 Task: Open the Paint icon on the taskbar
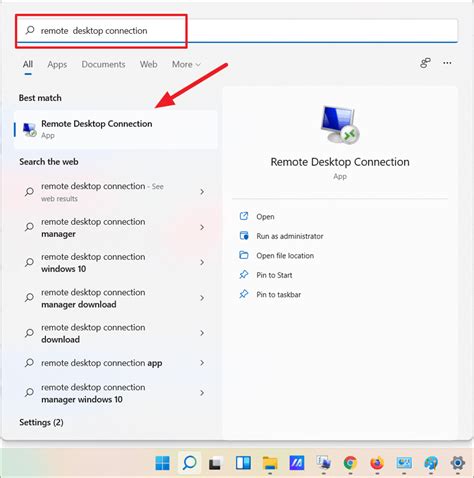431,463
